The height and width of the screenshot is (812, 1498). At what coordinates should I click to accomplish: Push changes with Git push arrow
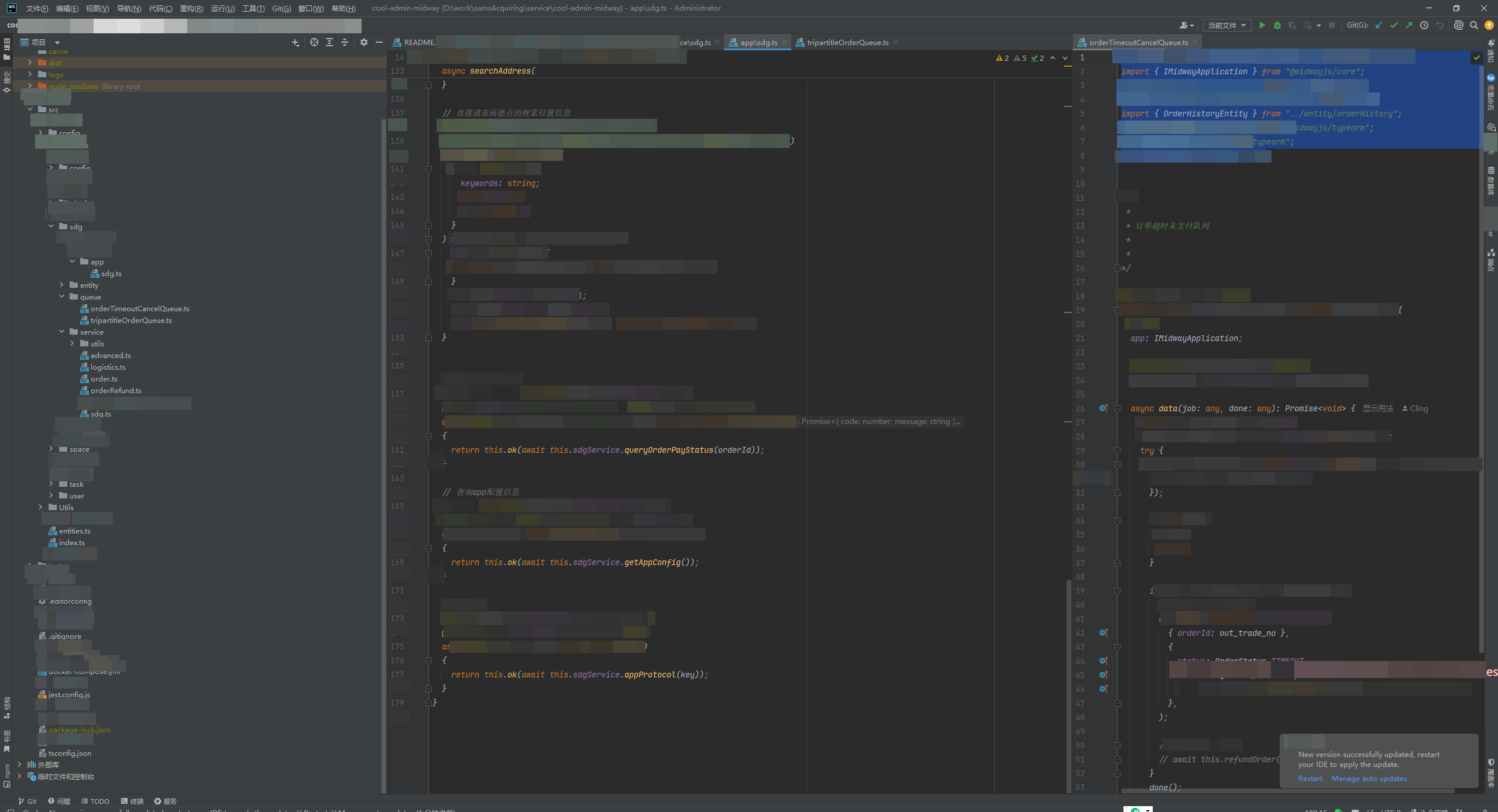coord(1409,25)
